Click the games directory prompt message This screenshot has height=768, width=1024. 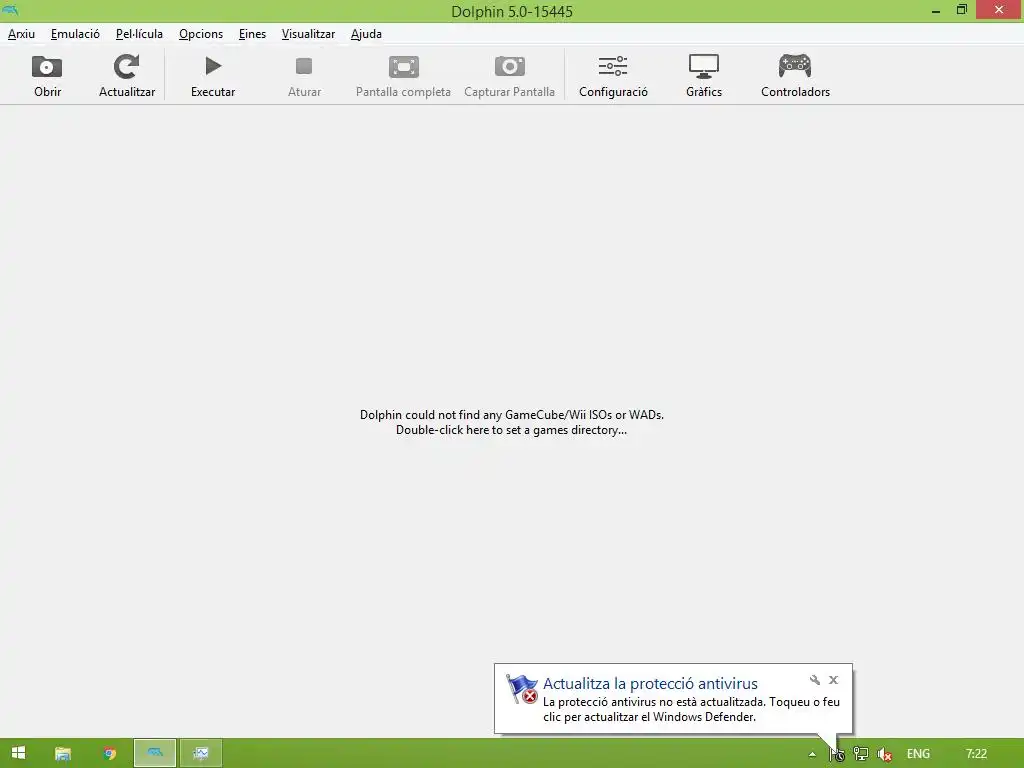click(x=511, y=423)
